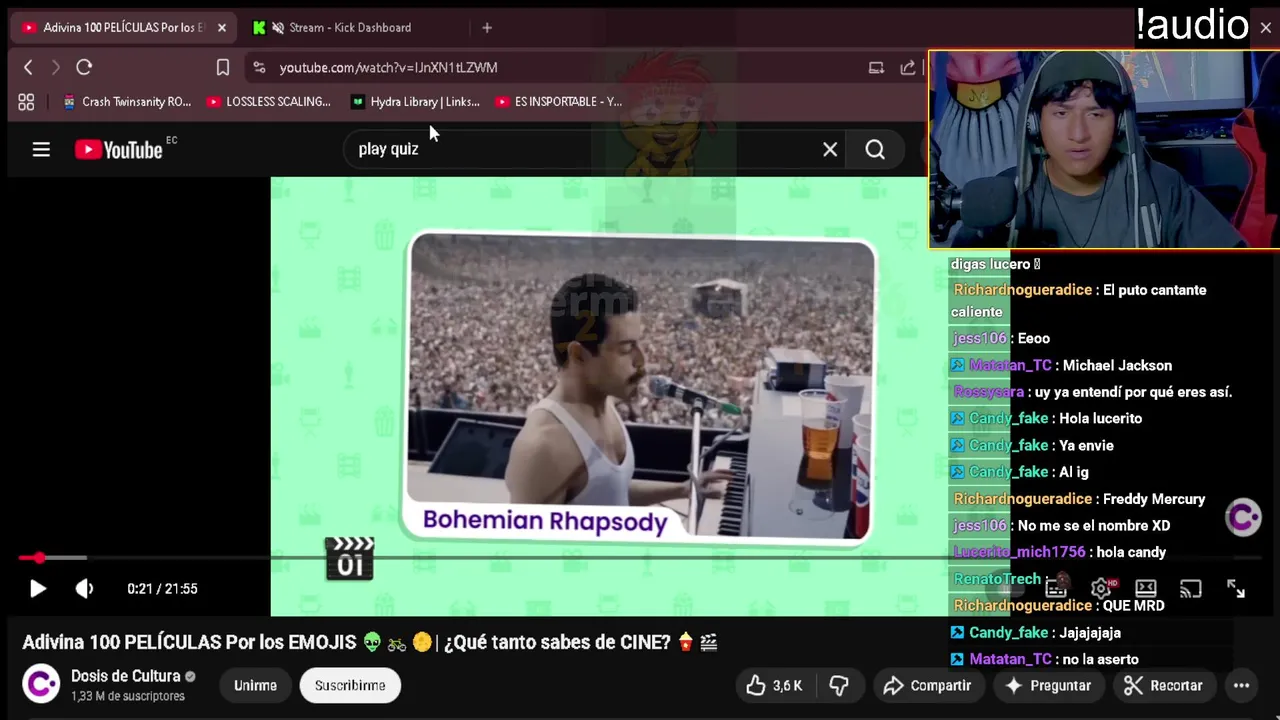Click the Preguntar button
The width and height of the screenshot is (1280, 720).
[x=1048, y=686]
